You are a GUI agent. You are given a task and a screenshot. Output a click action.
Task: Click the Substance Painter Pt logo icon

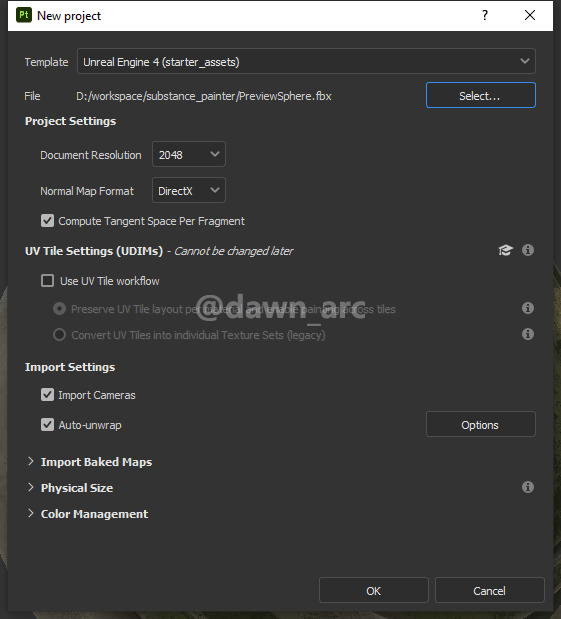point(24,15)
